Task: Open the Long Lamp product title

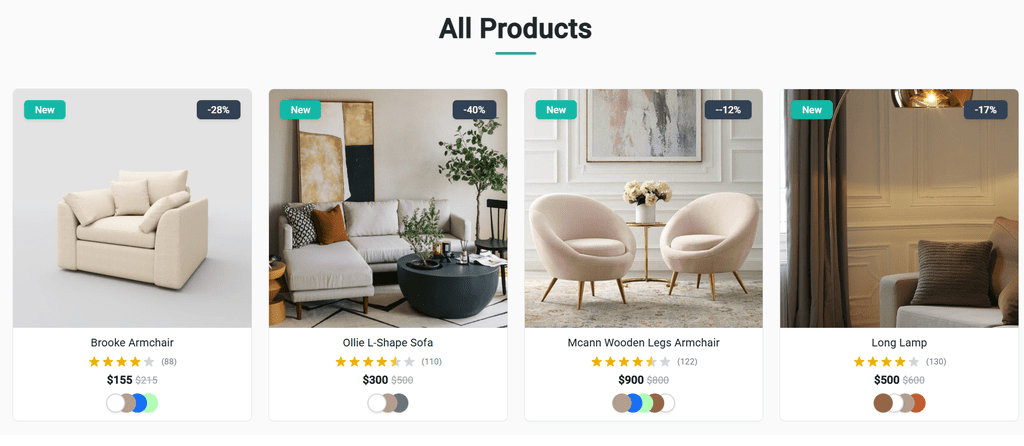Action: tap(899, 343)
